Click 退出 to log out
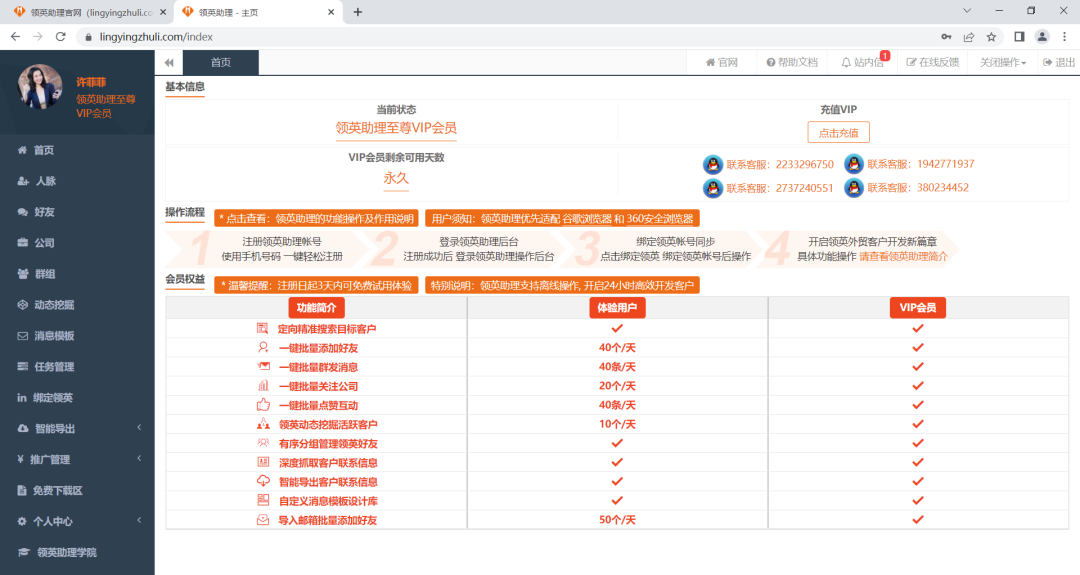Viewport: 1080px width, 575px height. coord(1059,63)
